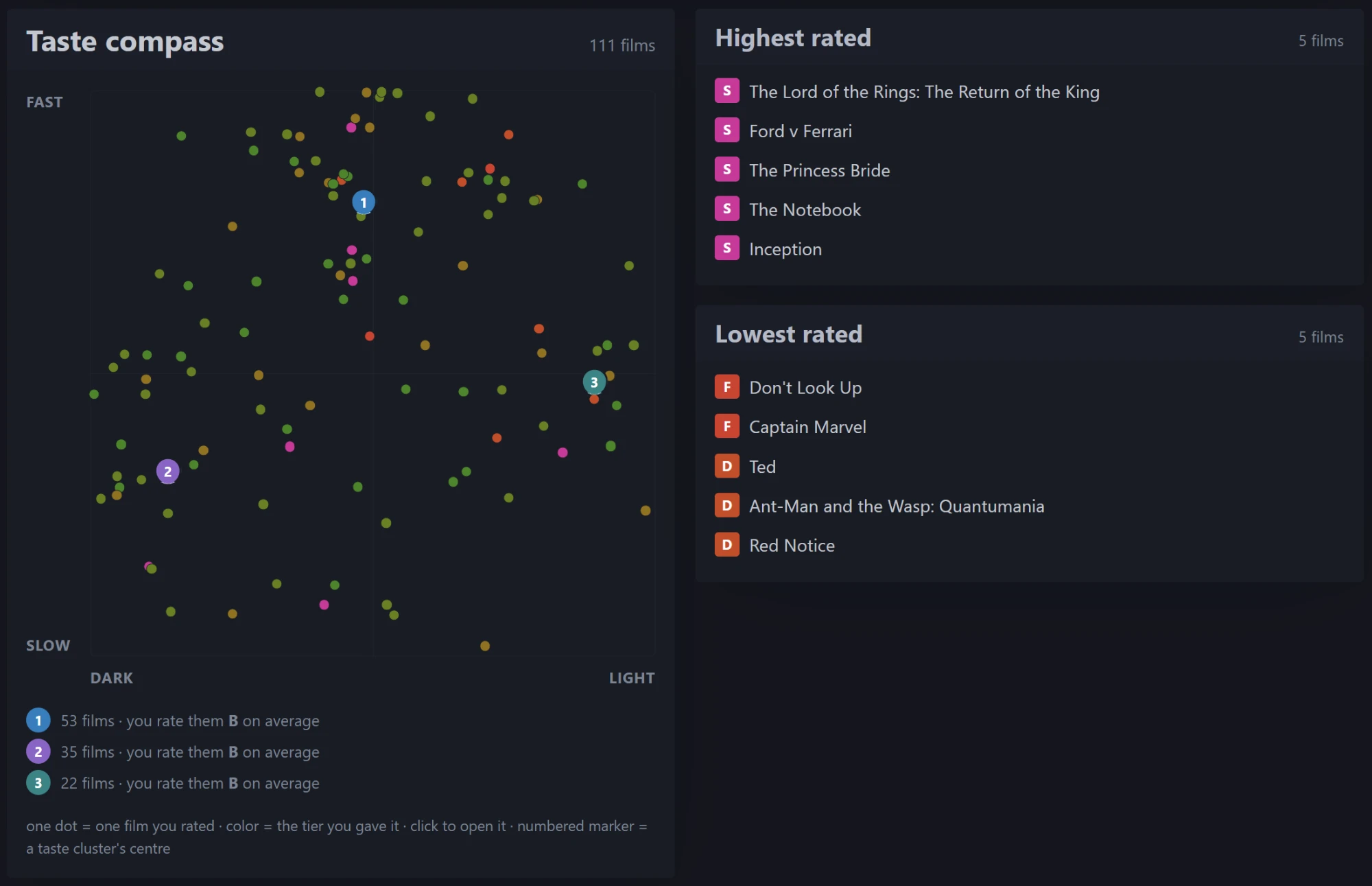Click the purple 2 badge in the cluster legend
This screenshot has height=886, width=1372.
pos(38,751)
